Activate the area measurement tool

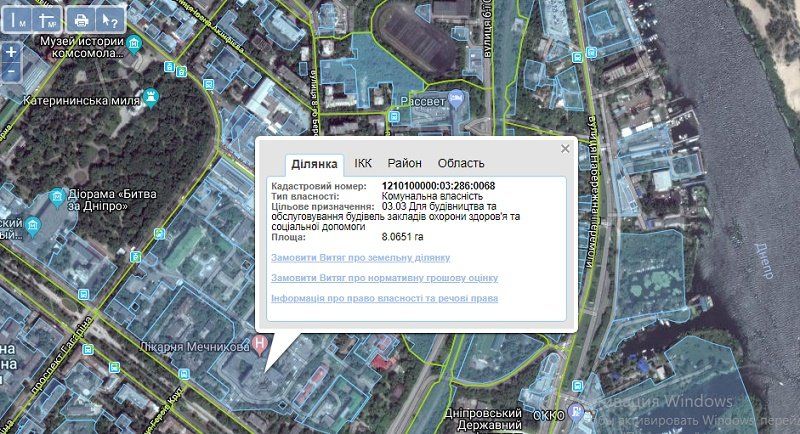tap(46, 20)
